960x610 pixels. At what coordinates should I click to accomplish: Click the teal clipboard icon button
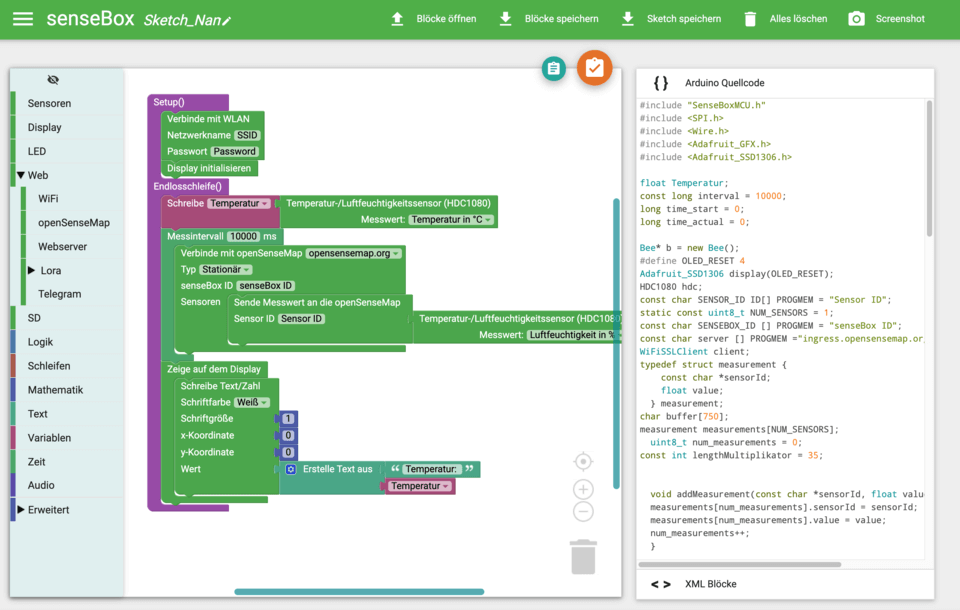pos(553,68)
